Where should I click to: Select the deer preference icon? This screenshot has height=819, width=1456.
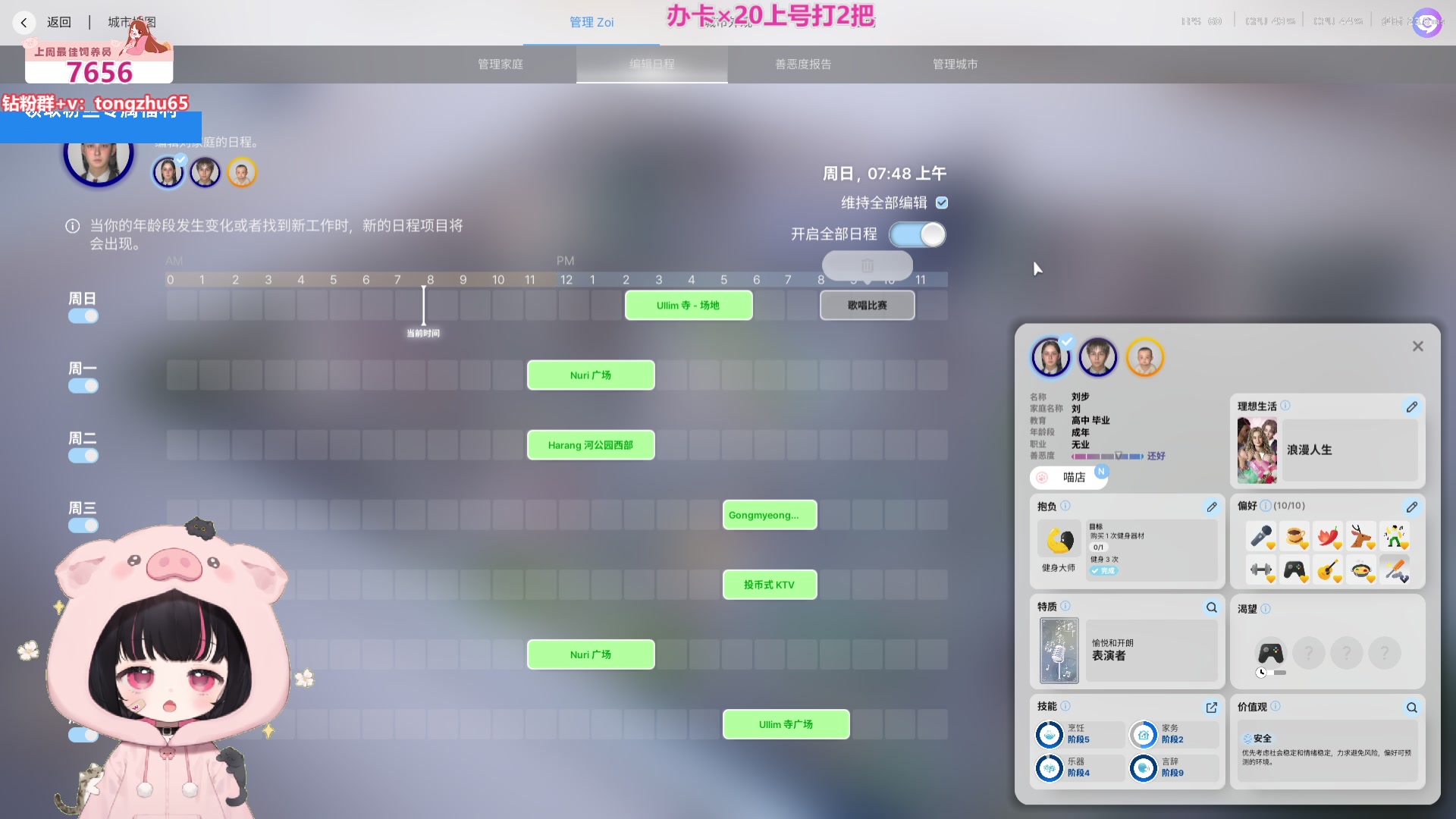[x=1362, y=537]
